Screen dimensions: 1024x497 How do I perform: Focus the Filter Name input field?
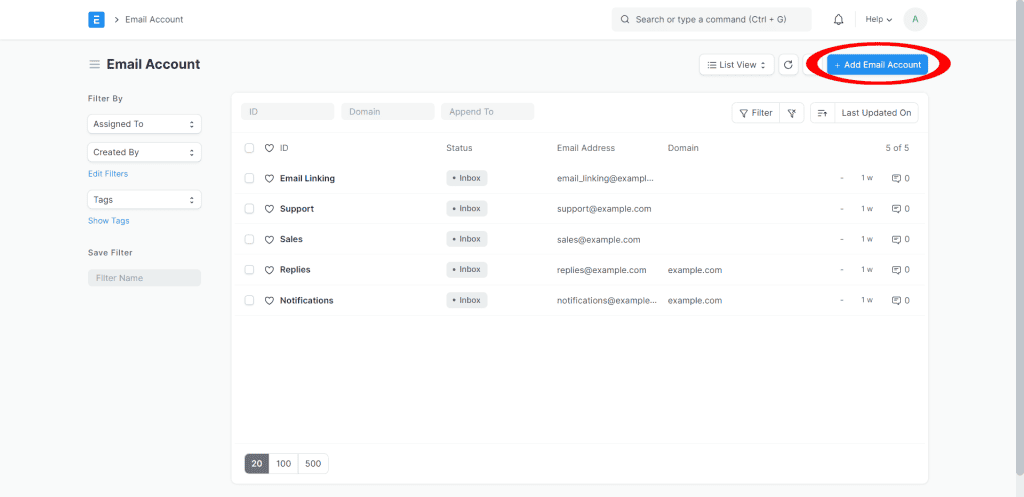144,278
